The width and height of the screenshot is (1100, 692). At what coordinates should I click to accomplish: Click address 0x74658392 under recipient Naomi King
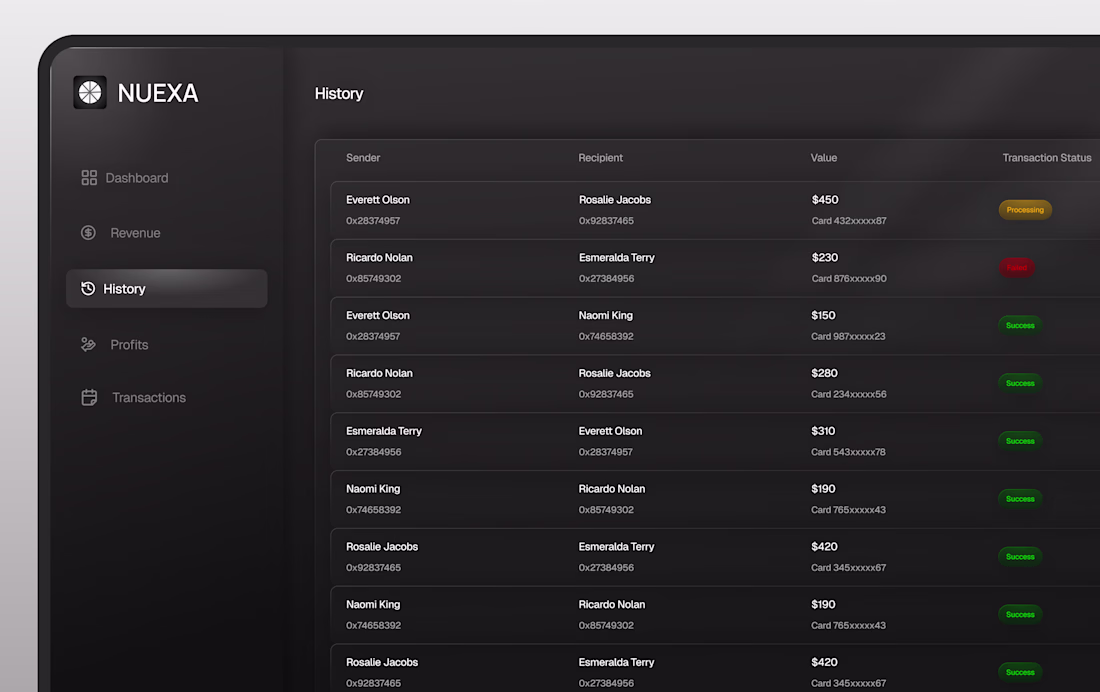coord(606,336)
